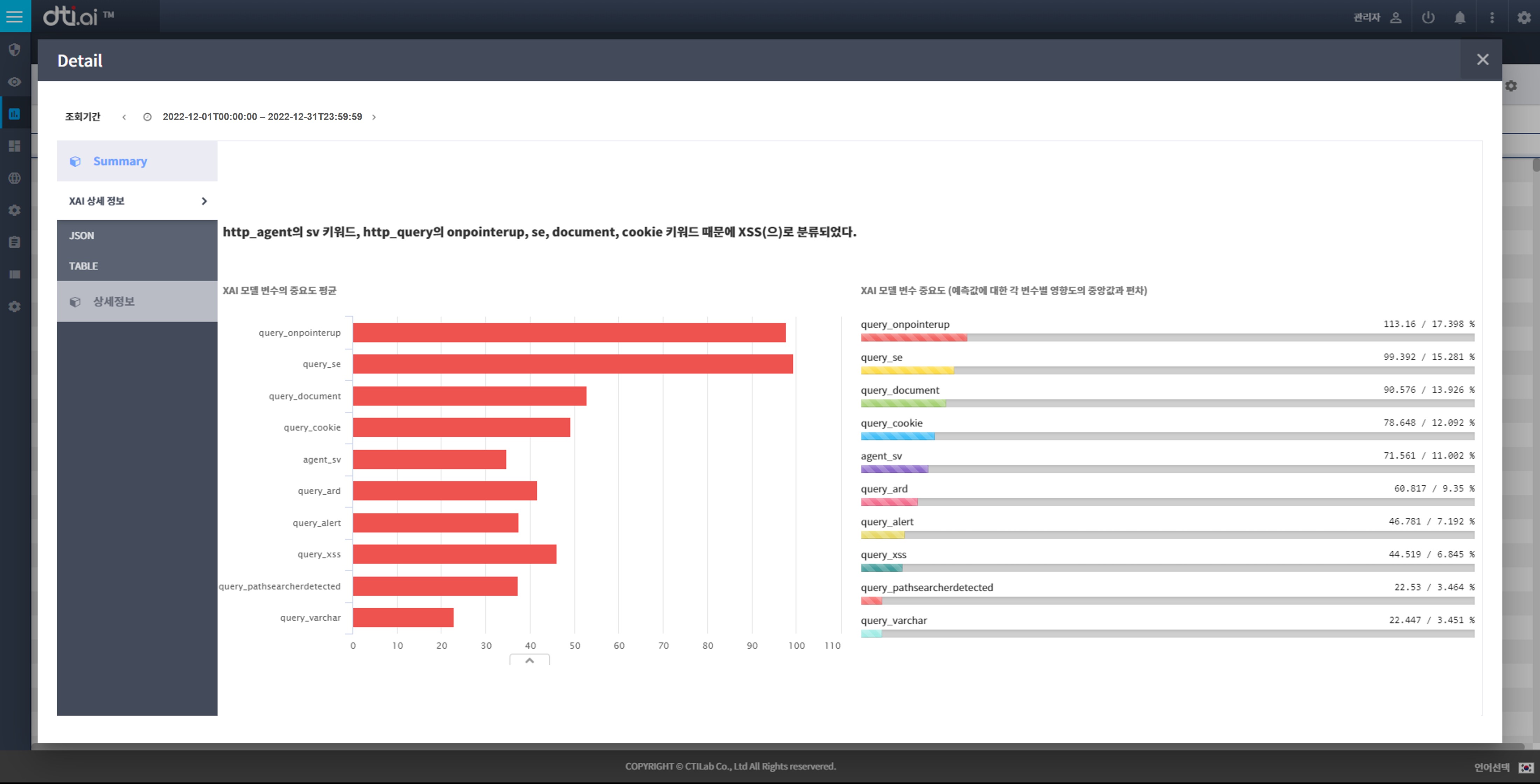
Task: Click the Korean flag language icon
Action: [x=1526, y=767]
